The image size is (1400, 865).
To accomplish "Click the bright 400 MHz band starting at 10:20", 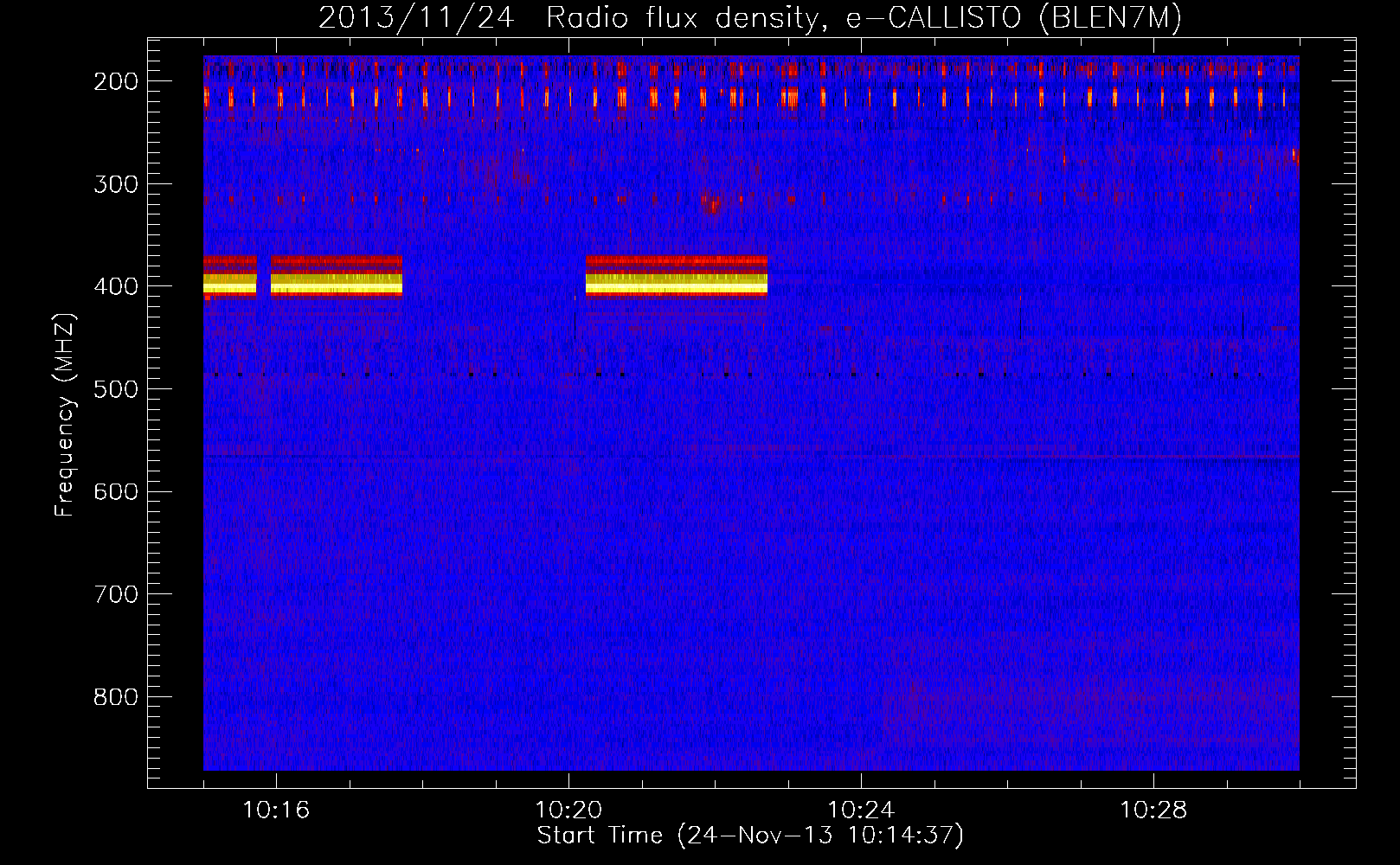I will click(677, 276).
